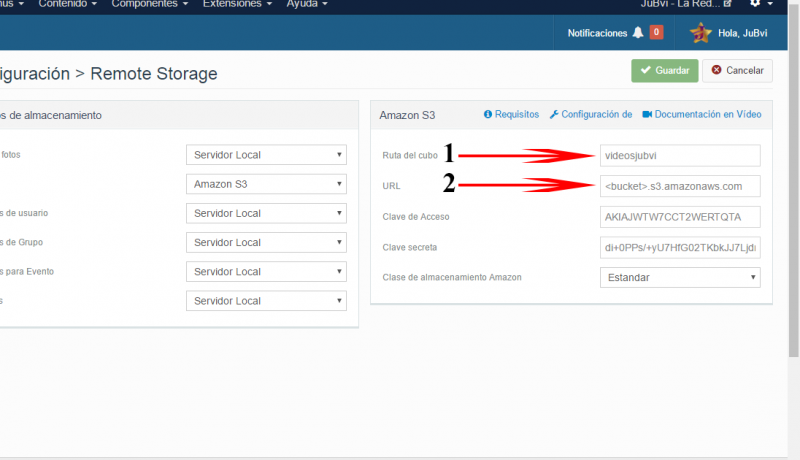Click the Requisitos info icon
800x460 pixels.
(x=488, y=114)
